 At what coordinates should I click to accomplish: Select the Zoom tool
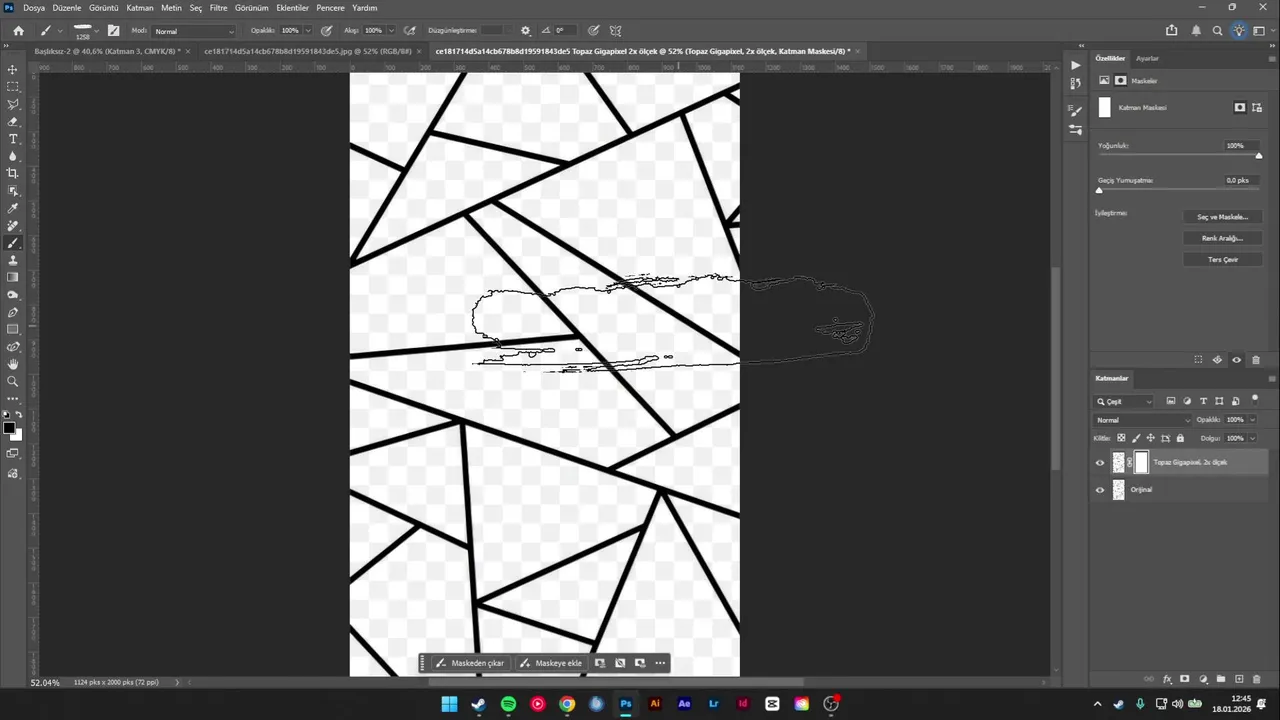click(x=13, y=381)
